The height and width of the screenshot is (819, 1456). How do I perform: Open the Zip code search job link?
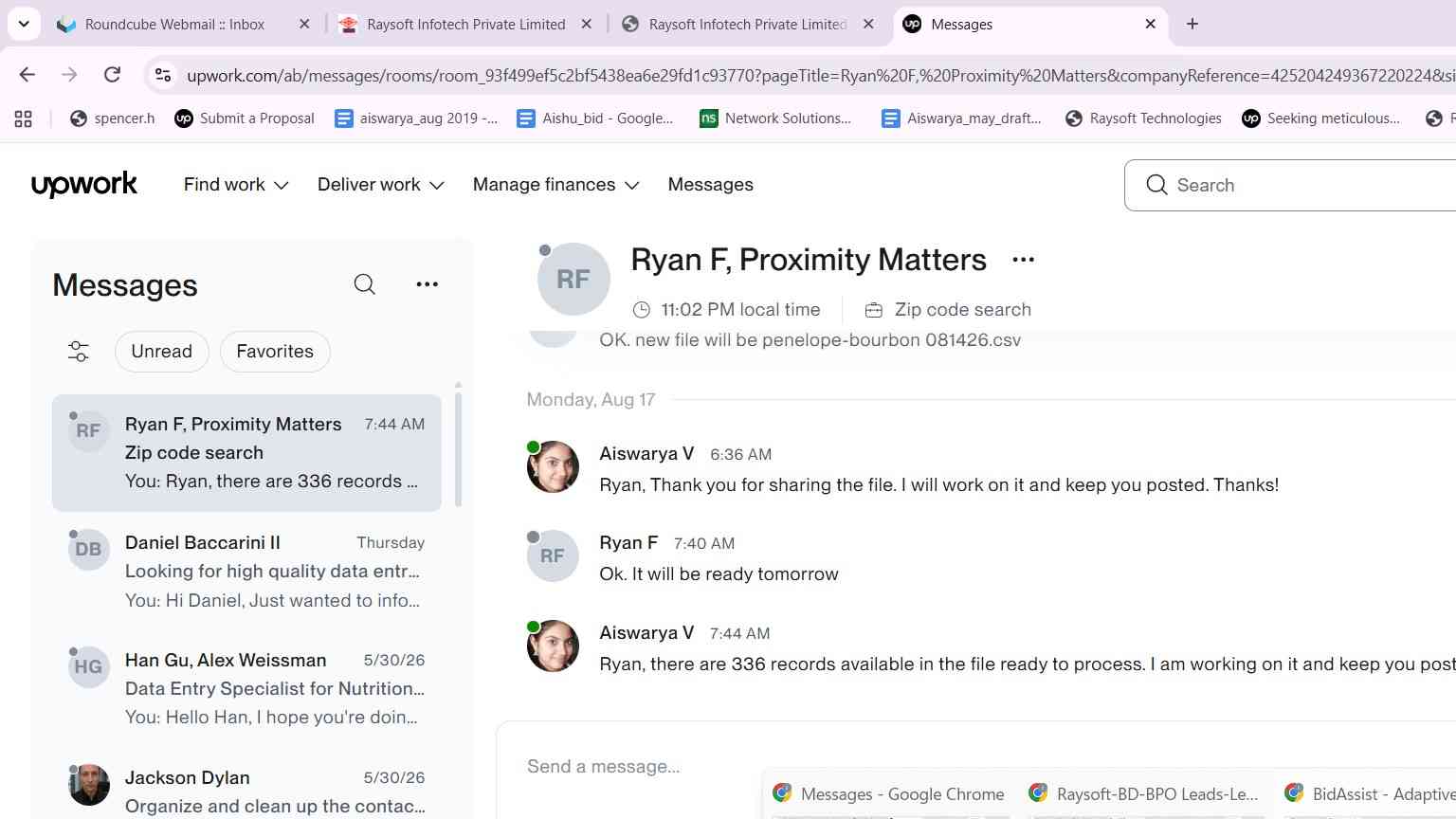963,310
